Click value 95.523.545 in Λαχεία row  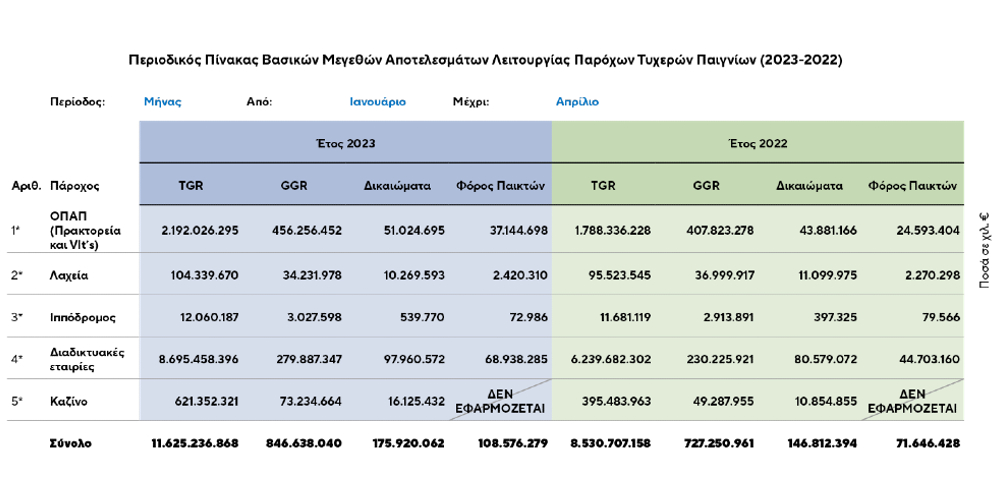(620, 276)
